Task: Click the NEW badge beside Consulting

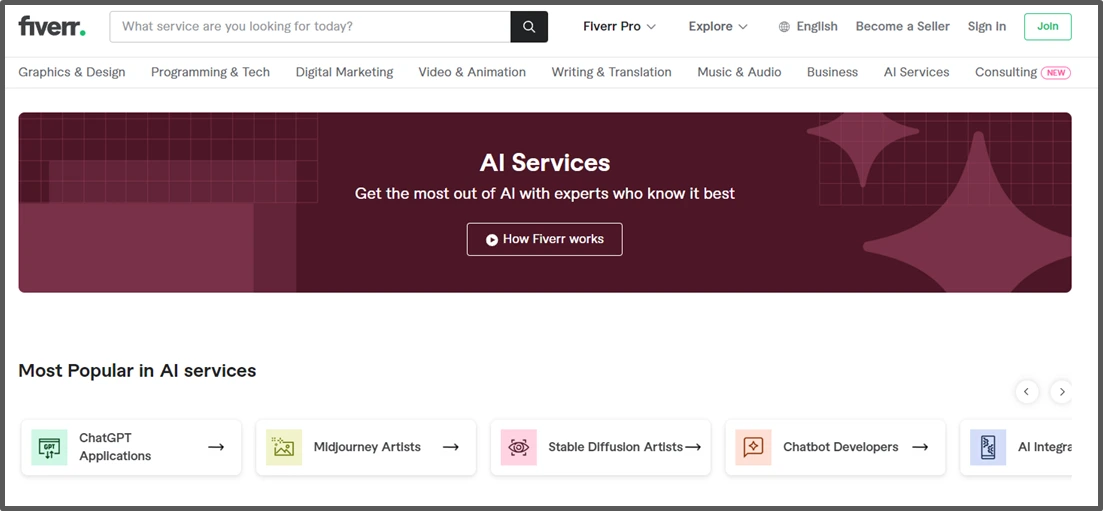Action: (x=1056, y=72)
